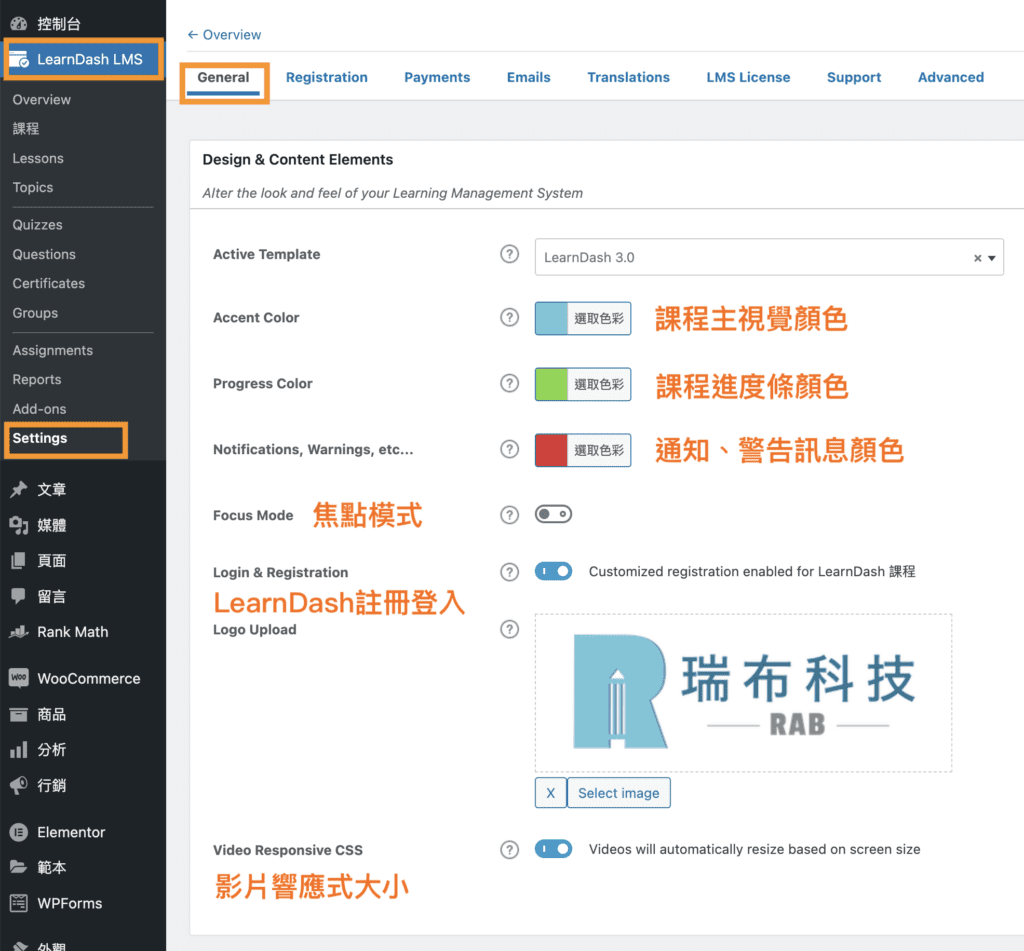Image resolution: width=1024 pixels, height=951 pixels.
Task: Click the Select image button
Action: coord(619,793)
